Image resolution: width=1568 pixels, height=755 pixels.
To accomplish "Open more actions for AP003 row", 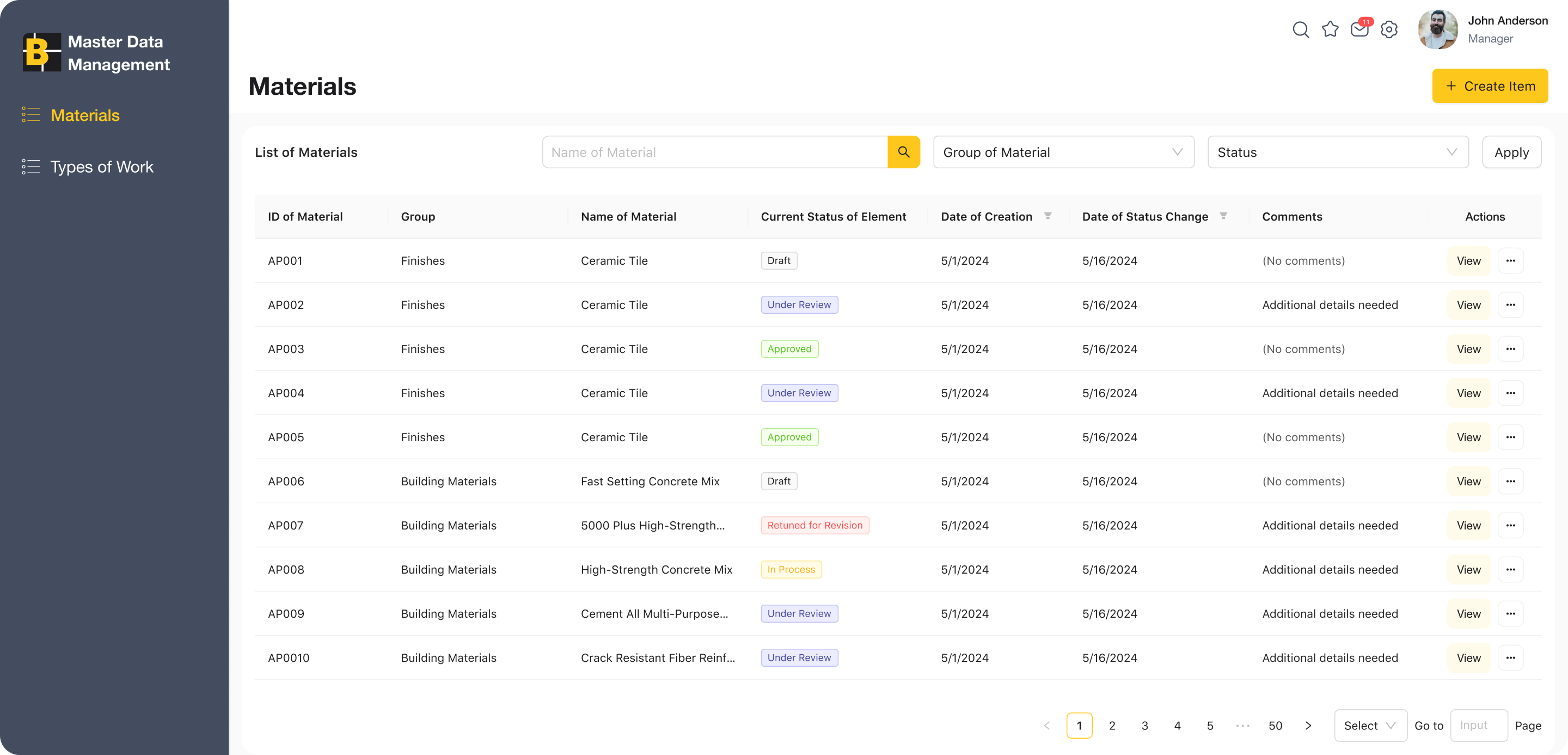I will [1510, 349].
